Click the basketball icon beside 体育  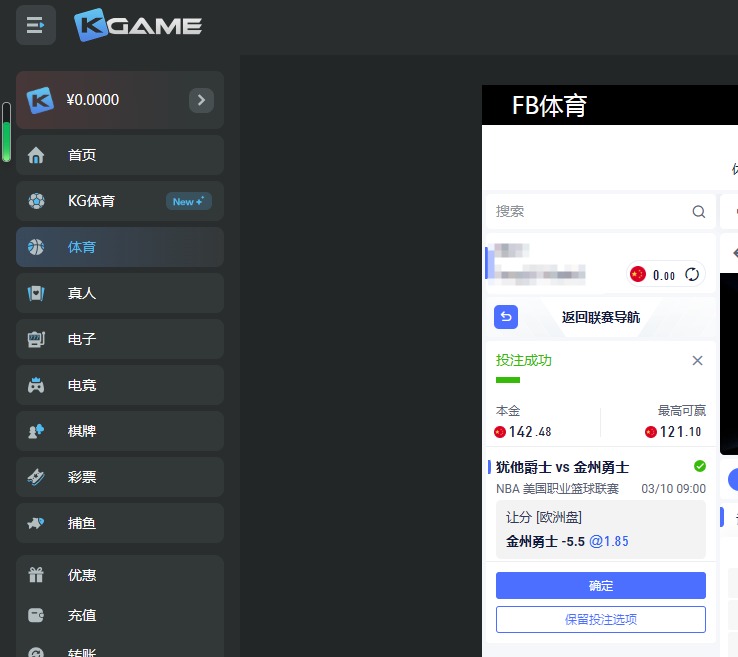pyautogui.click(x=36, y=247)
